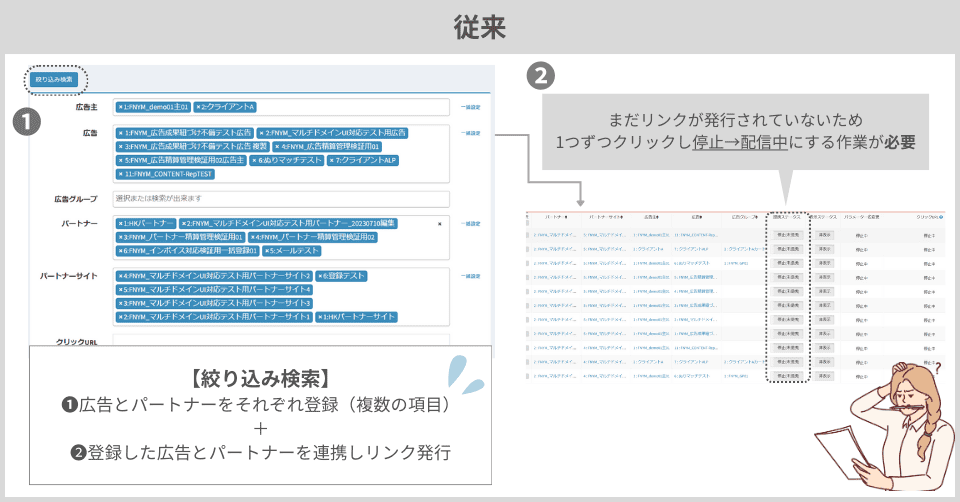The image size is (960, 502).
Task: Tick the checkbox on the last table row
Action: [530, 376]
